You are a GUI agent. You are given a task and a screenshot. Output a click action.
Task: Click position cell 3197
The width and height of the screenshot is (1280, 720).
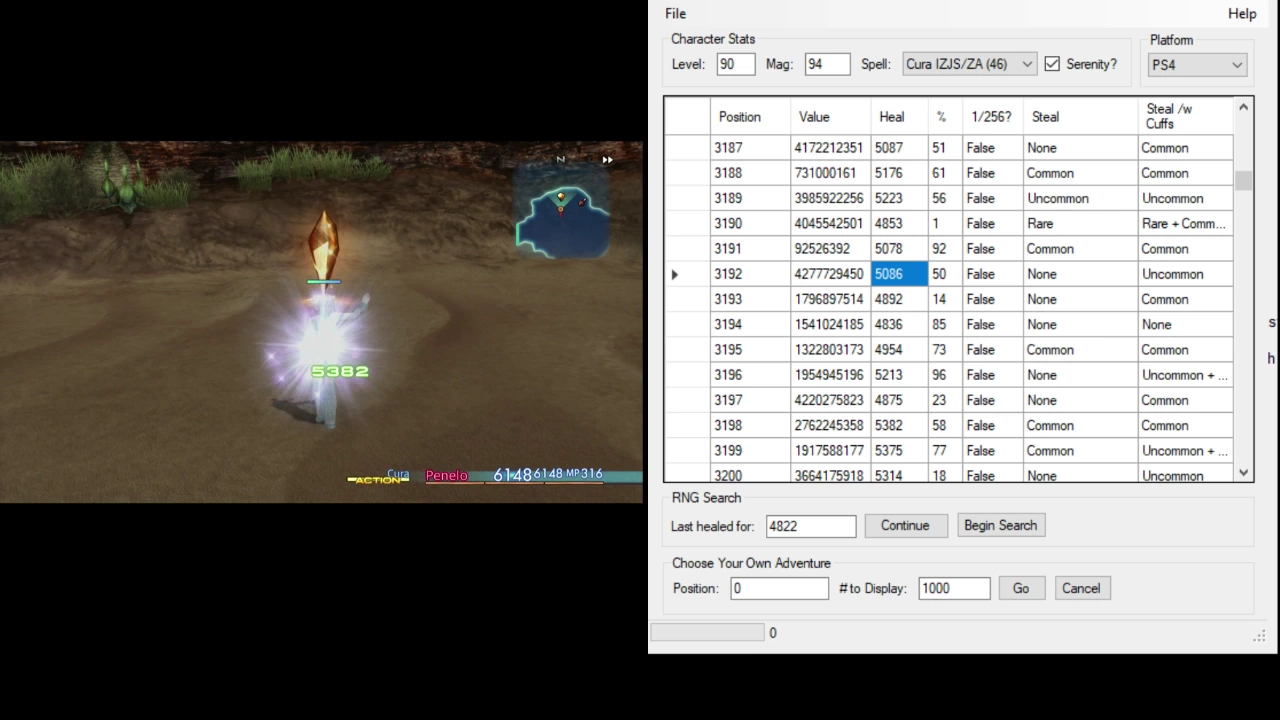coord(750,400)
